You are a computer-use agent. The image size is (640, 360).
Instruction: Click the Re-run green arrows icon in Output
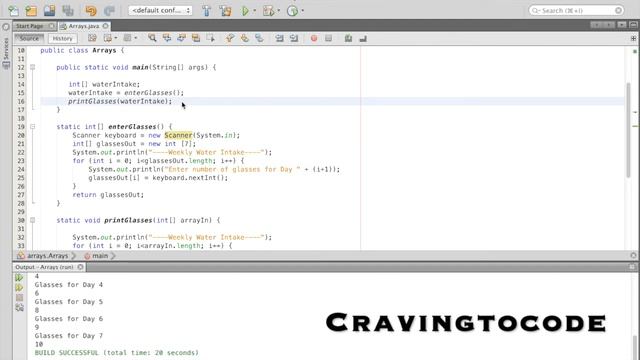point(19,278)
